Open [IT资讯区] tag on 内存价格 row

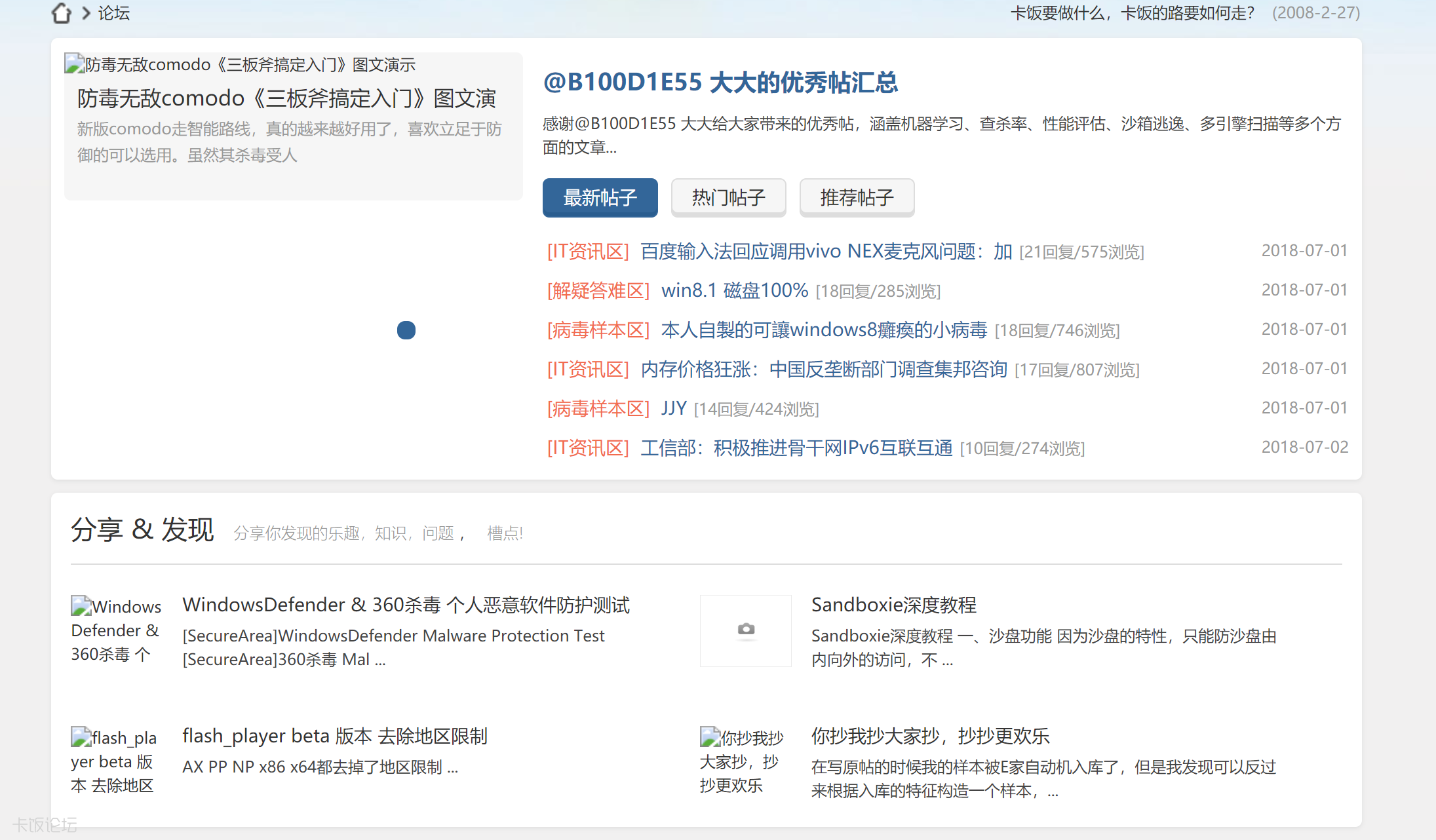[588, 370]
